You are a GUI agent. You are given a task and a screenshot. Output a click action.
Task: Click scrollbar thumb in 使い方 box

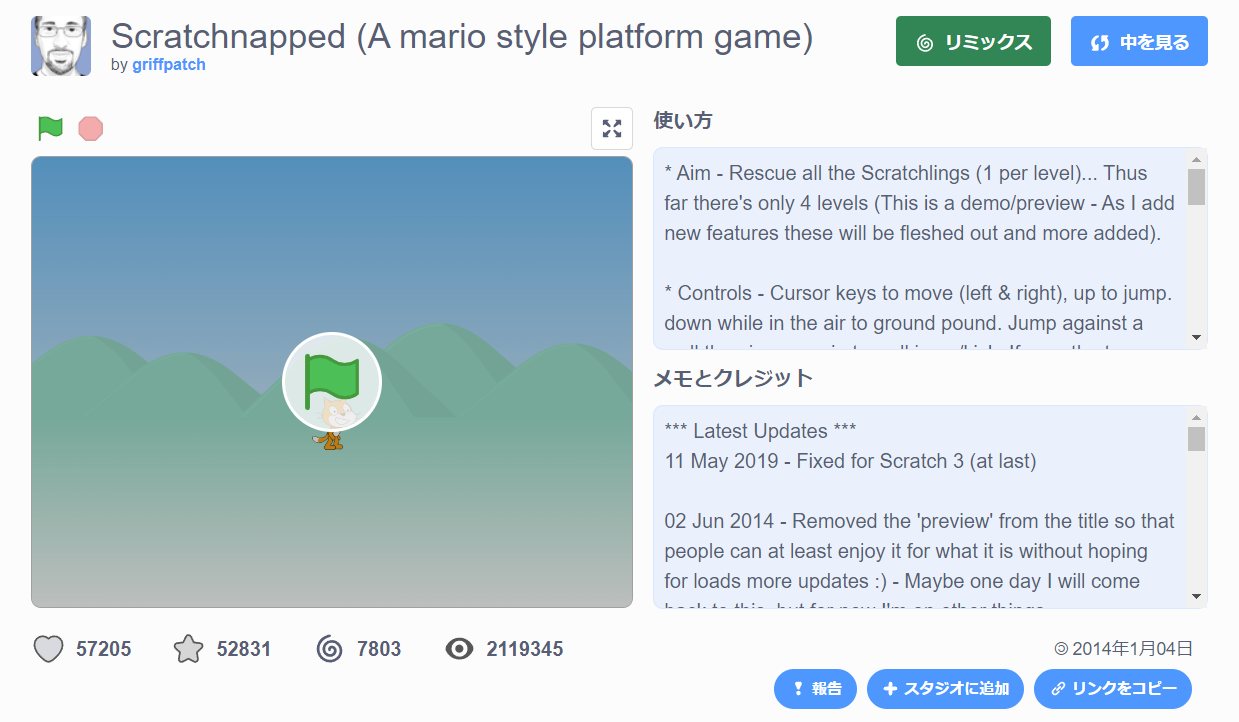(x=1196, y=187)
